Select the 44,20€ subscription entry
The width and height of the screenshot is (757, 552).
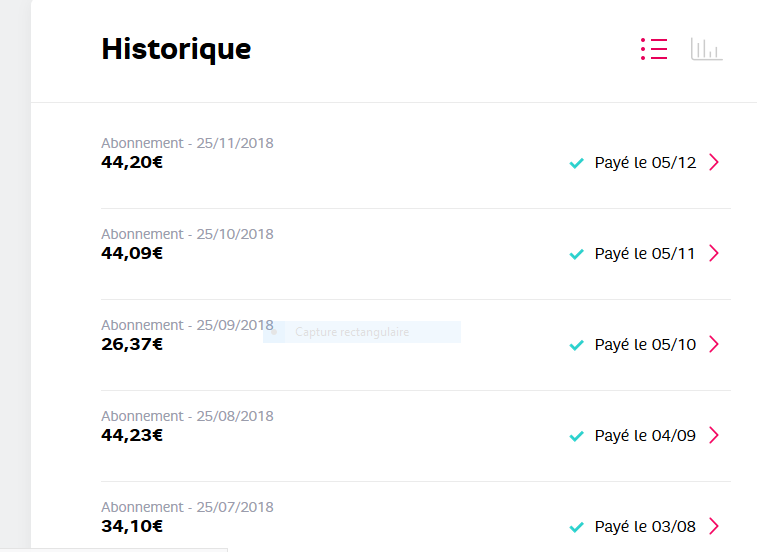tap(132, 162)
